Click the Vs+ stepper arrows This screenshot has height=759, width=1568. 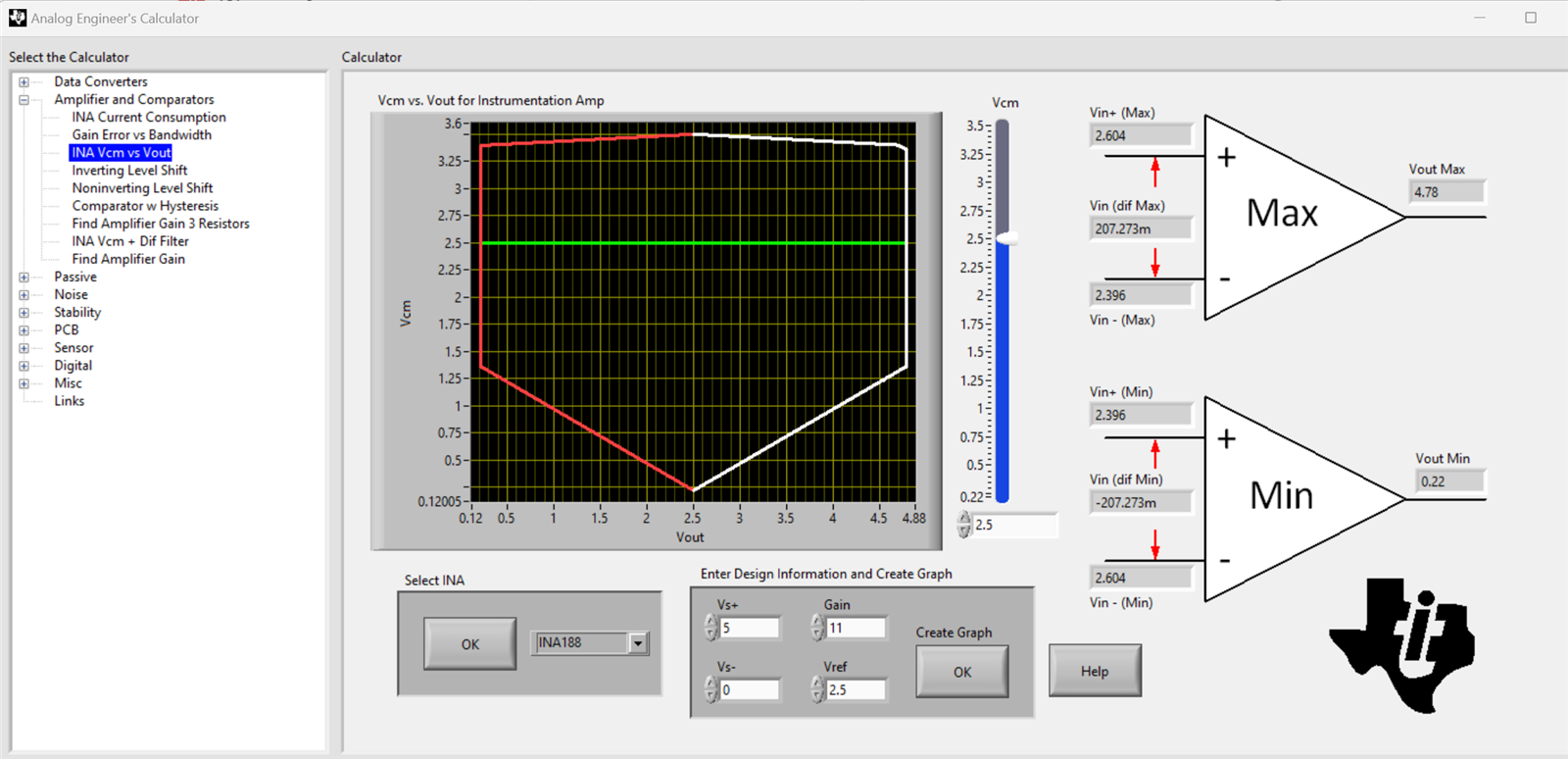coord(711,628)
